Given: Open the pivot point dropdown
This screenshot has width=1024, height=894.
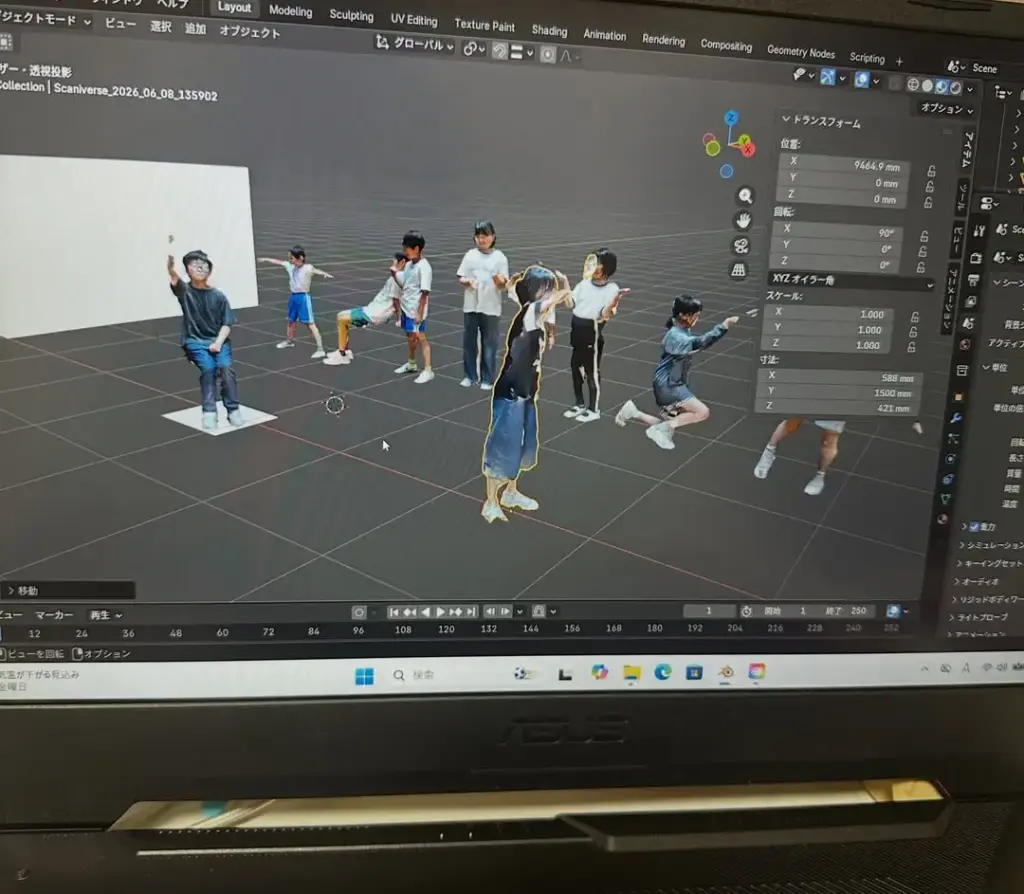Looking at the screenshot, I should click(474, 49).
